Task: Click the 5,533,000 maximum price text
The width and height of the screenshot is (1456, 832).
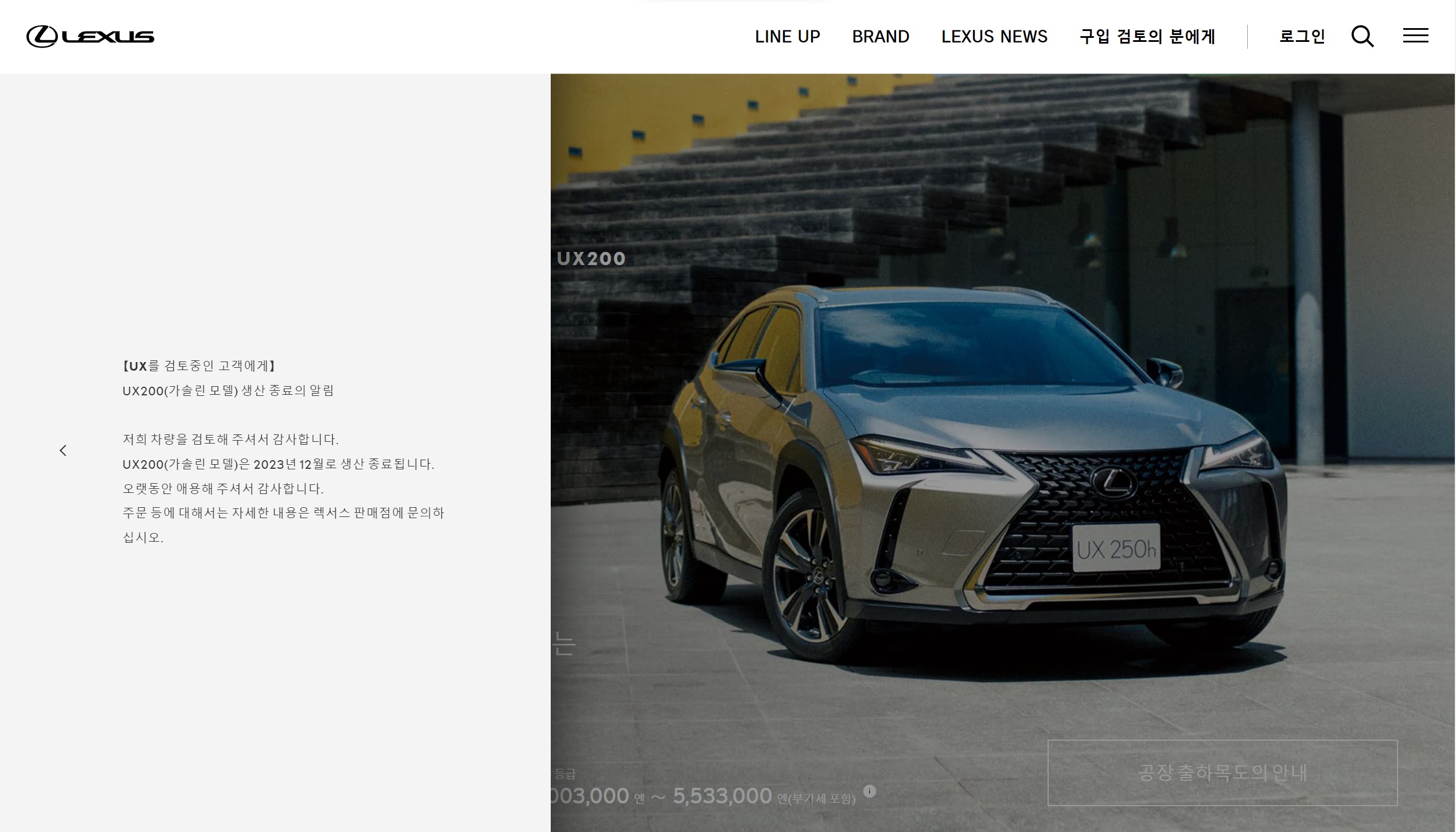Action: tap(722, 796)
